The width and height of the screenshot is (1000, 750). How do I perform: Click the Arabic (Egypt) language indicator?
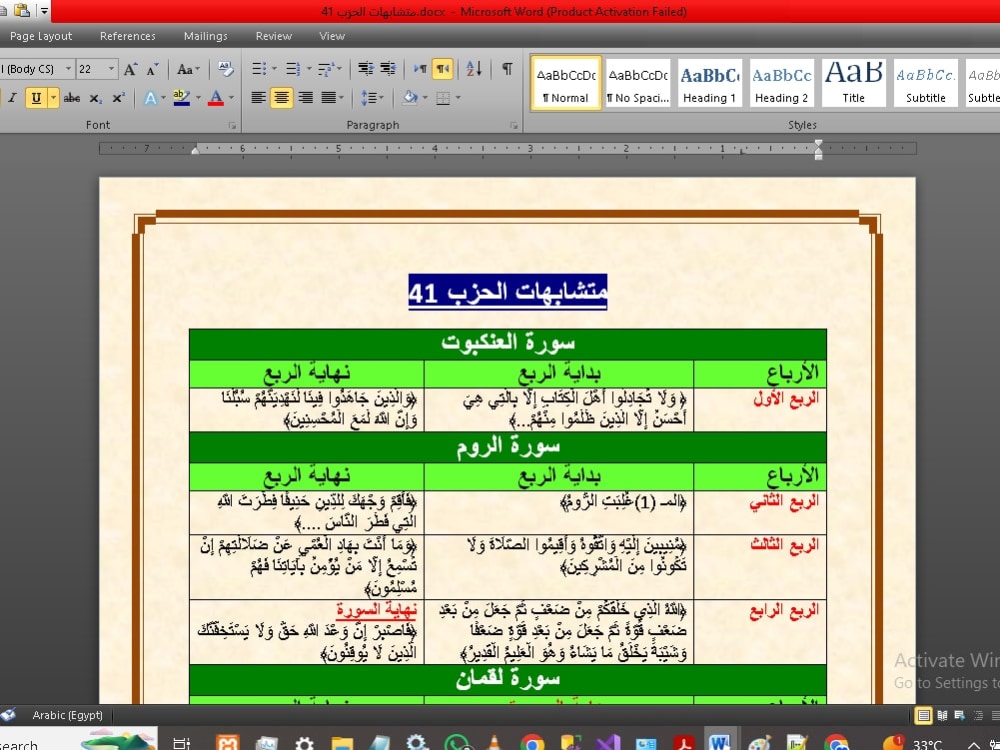pos(68,715)
